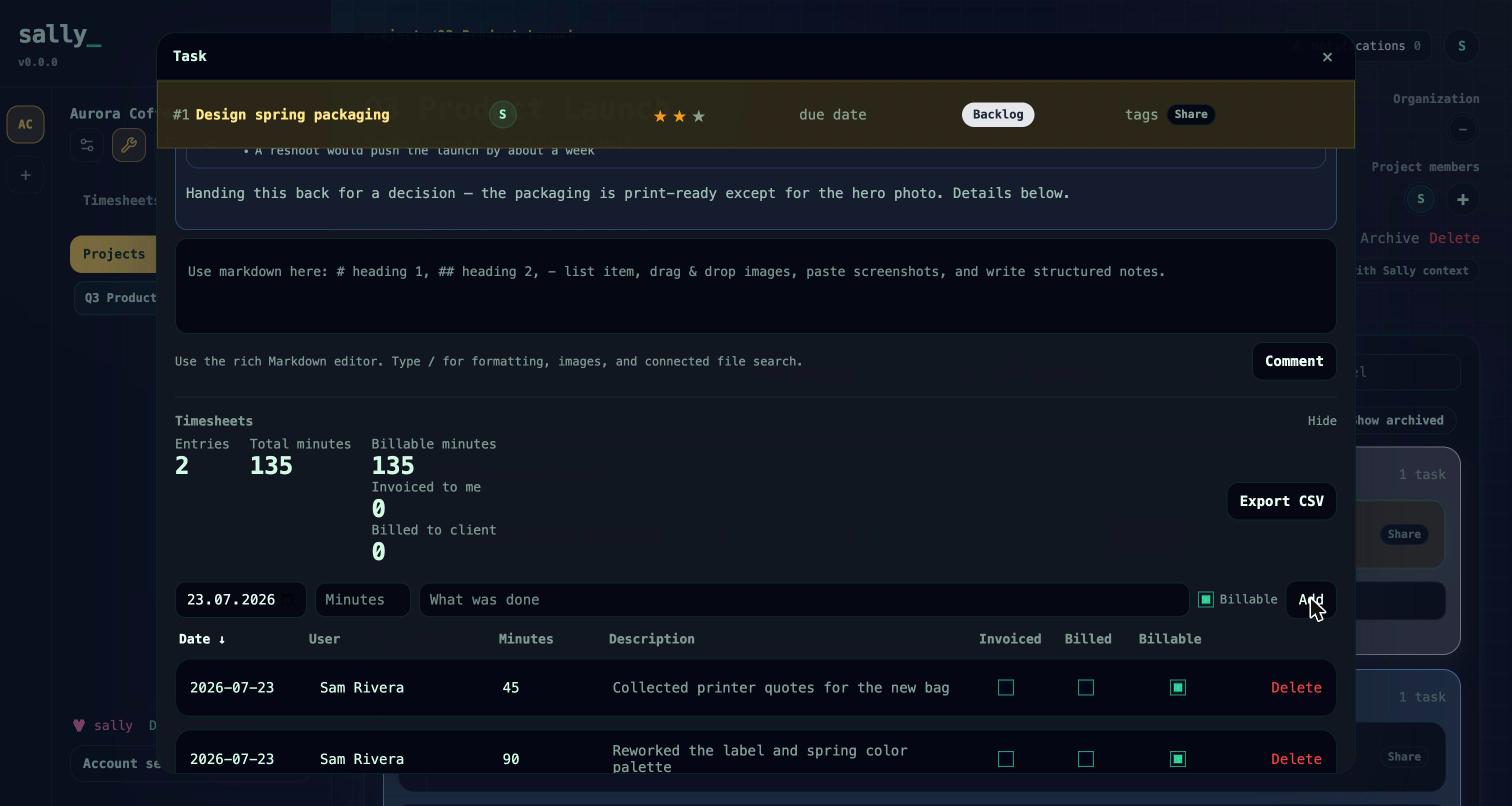Open the date picker calendar icon
This screenshot has height=806, width=1512.
[288, 600]
